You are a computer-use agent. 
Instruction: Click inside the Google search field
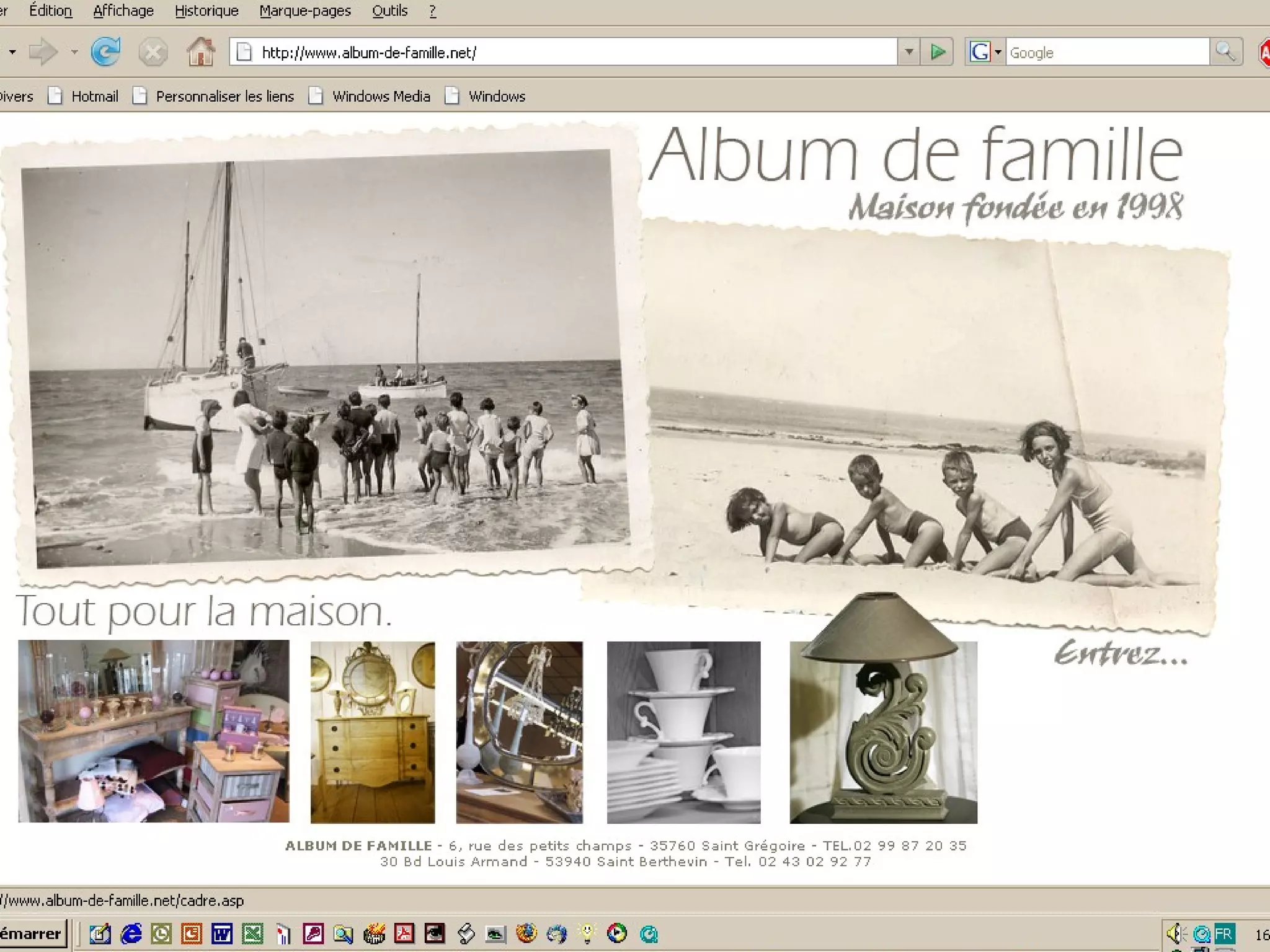pyautogui.click(x=1107, y=53)
